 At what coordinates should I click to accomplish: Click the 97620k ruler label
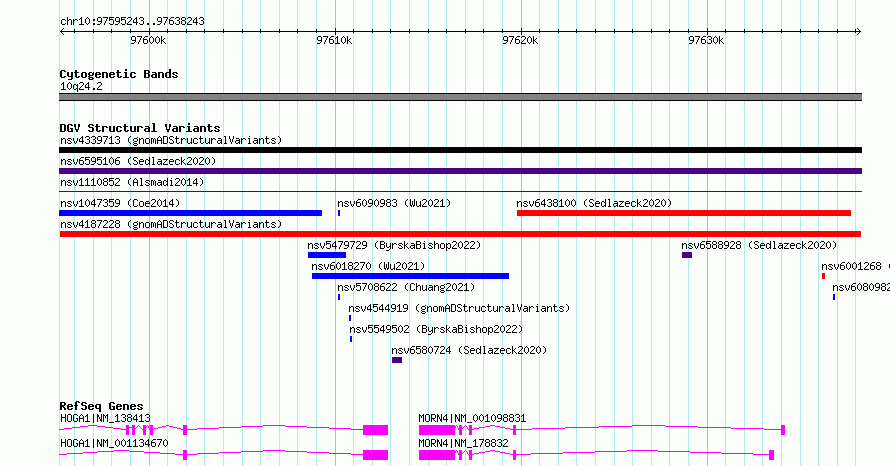coord(520,40)
